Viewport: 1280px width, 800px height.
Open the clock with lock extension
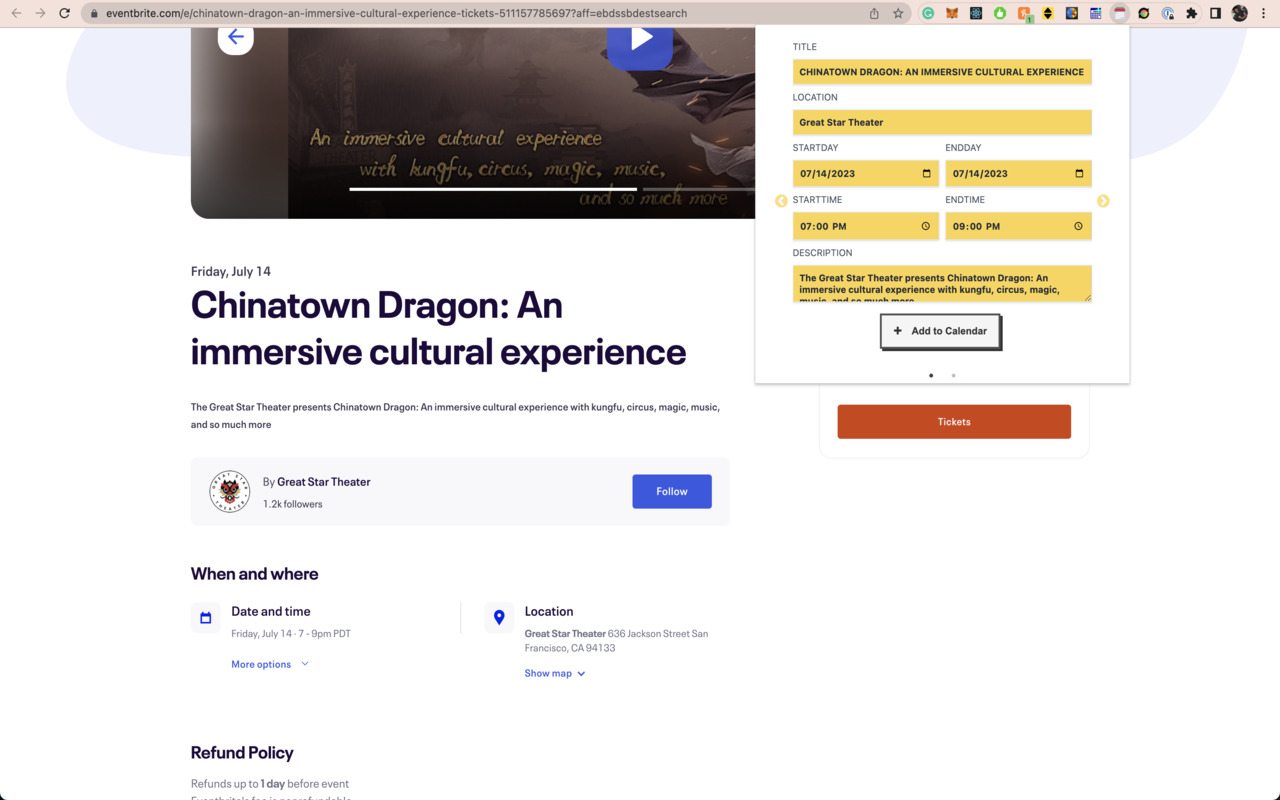[x=1168, y=13]
